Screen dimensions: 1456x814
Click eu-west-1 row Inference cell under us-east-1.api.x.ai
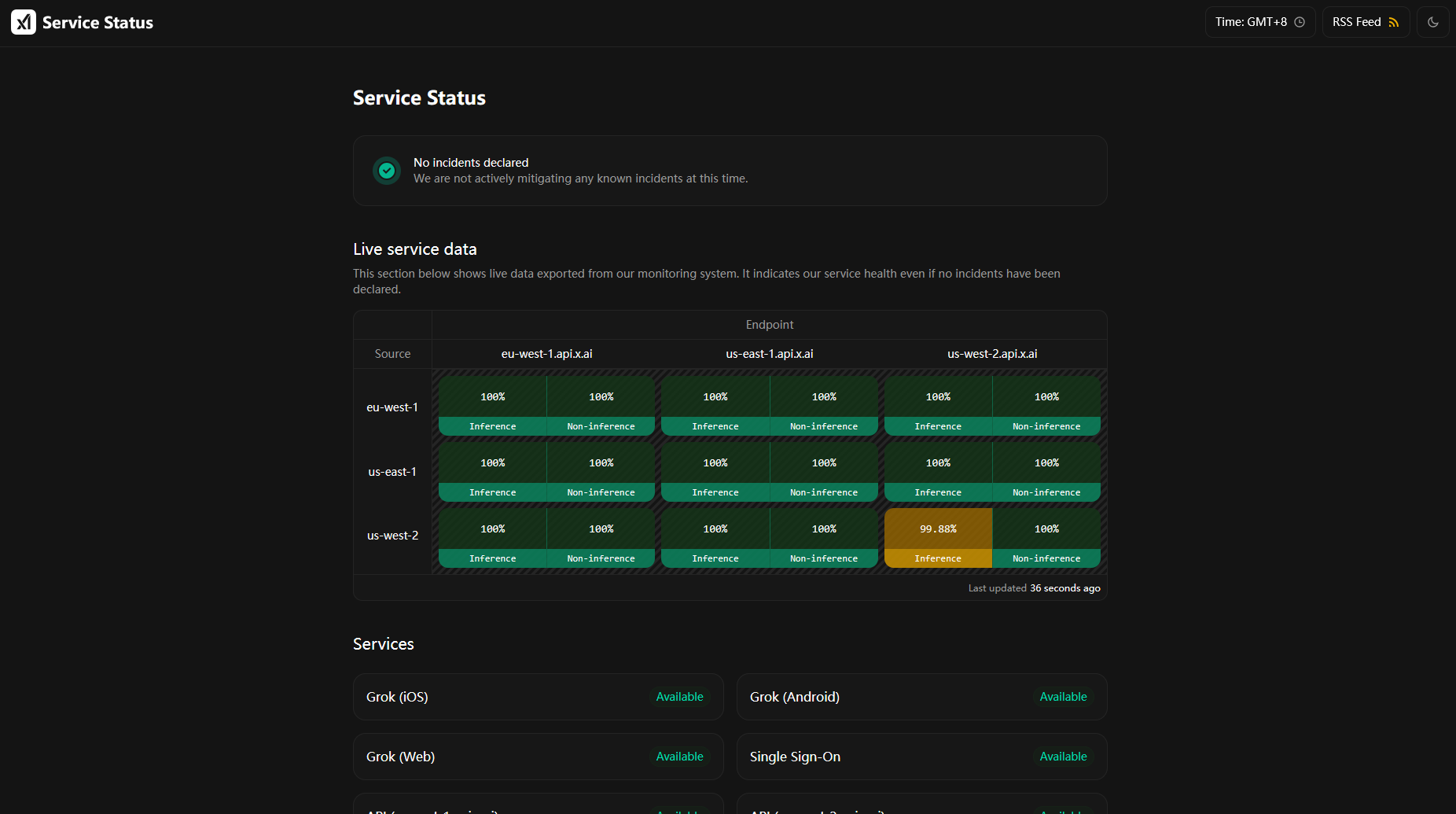pyautogui.click(x=715, y=406)
